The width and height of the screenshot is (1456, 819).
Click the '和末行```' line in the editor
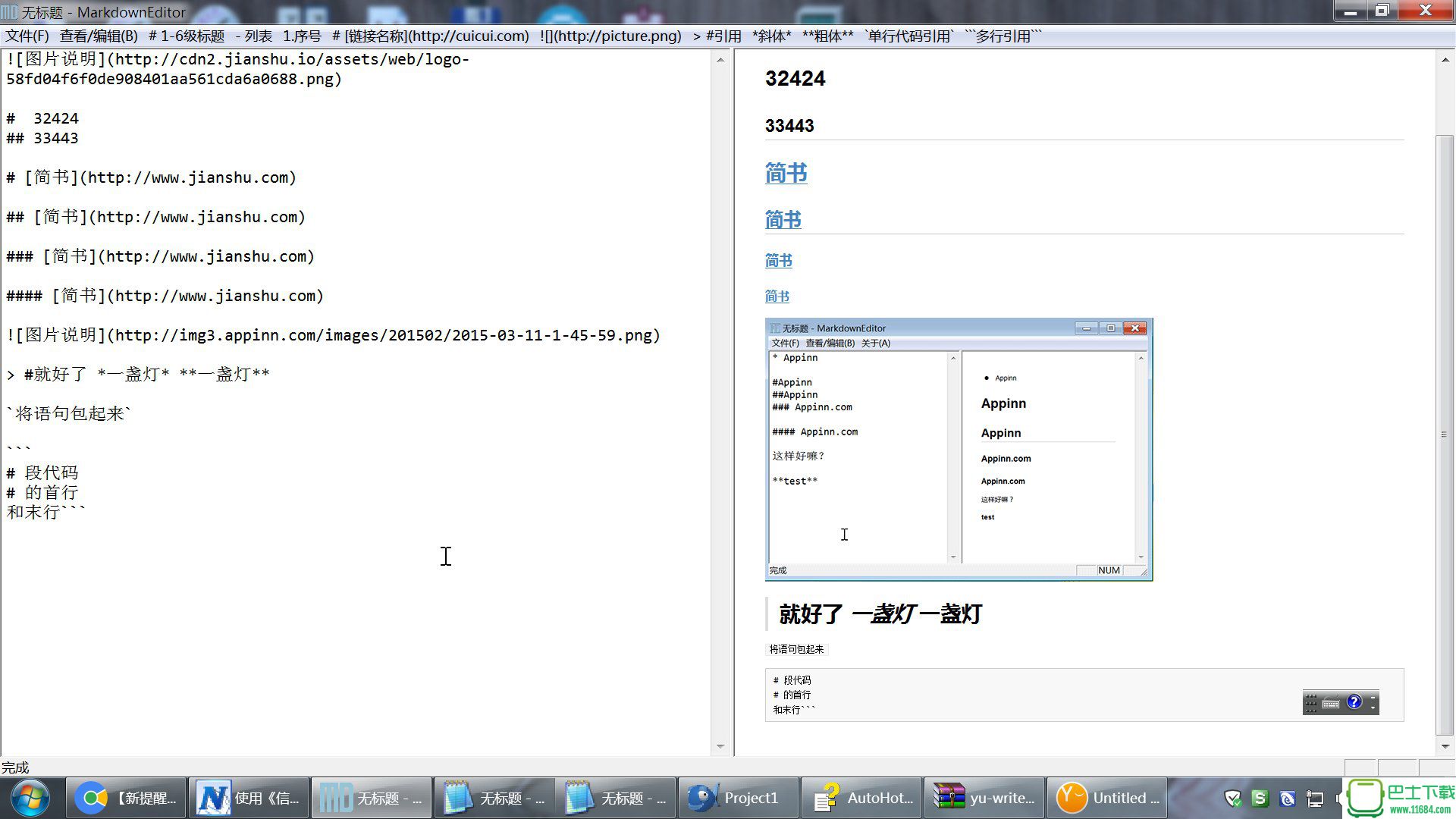[46, 513]
